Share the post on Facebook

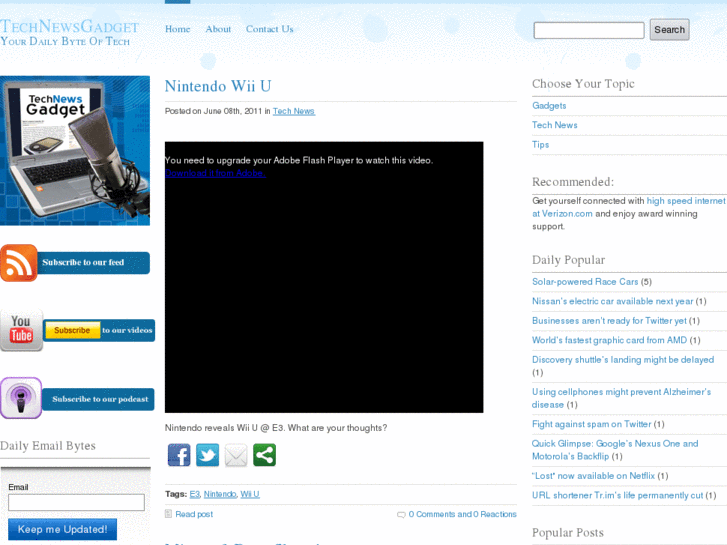[179, 455]
